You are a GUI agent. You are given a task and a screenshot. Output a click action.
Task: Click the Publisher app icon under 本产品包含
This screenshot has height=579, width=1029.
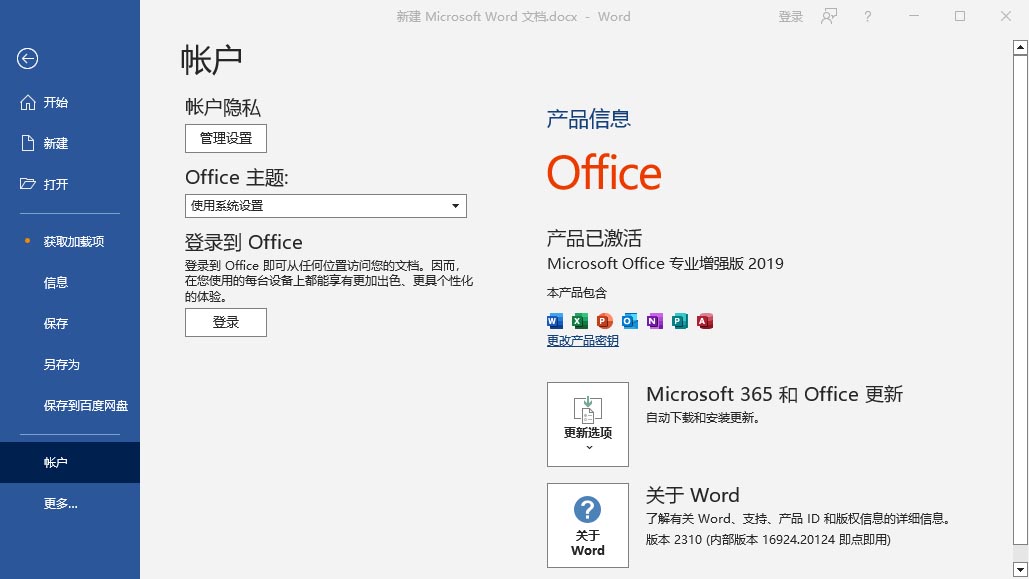(680, 321)
